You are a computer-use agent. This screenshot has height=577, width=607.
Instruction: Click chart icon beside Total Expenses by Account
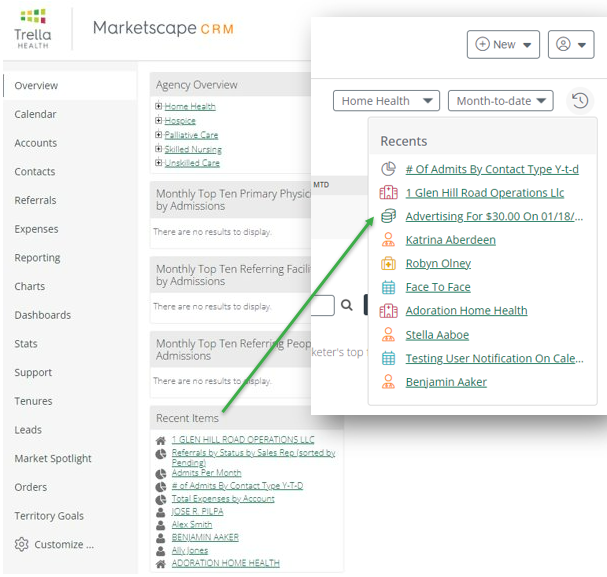161,499
